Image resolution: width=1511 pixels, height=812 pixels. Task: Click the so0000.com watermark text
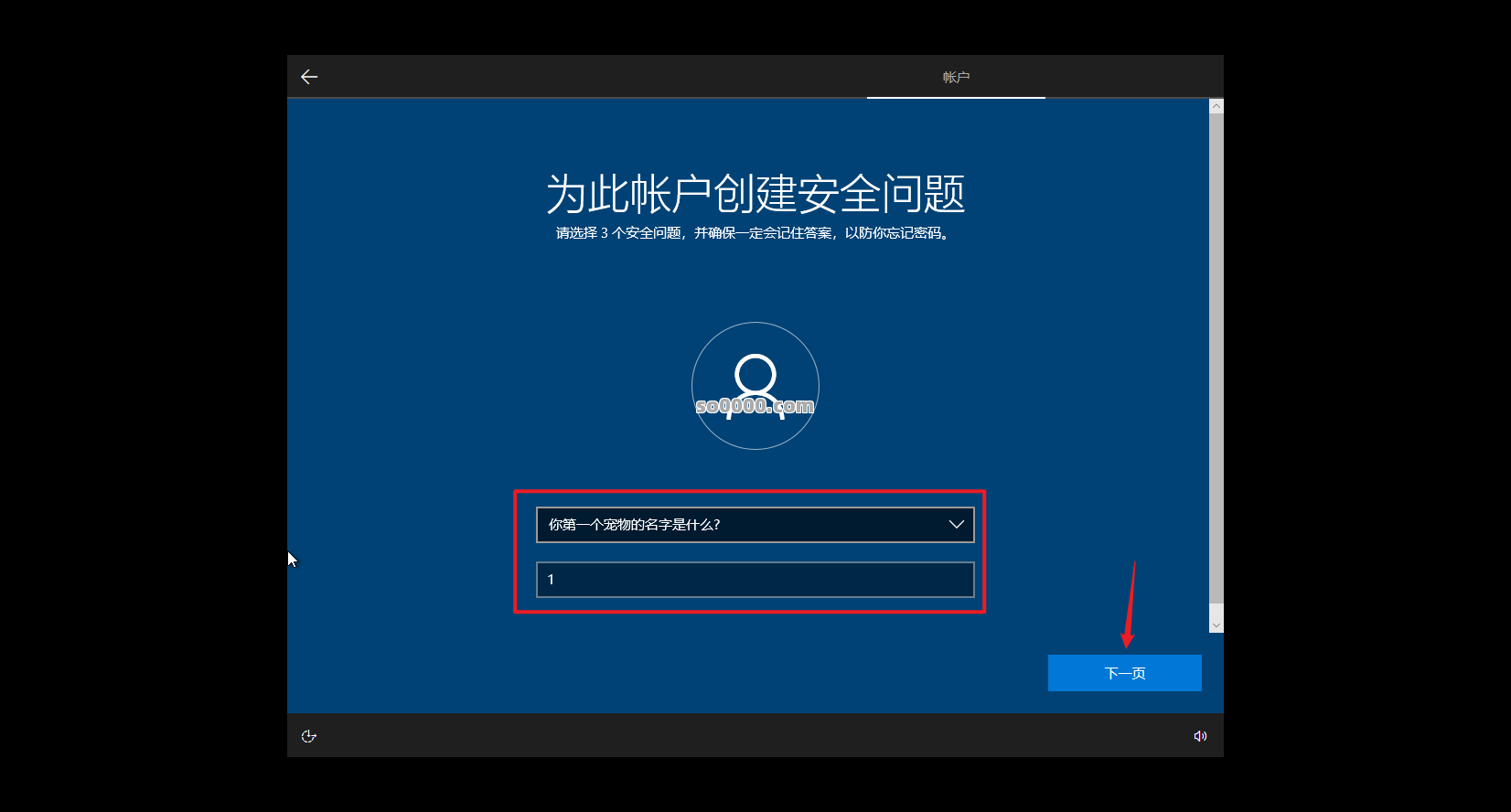click(x=755, y=406)
